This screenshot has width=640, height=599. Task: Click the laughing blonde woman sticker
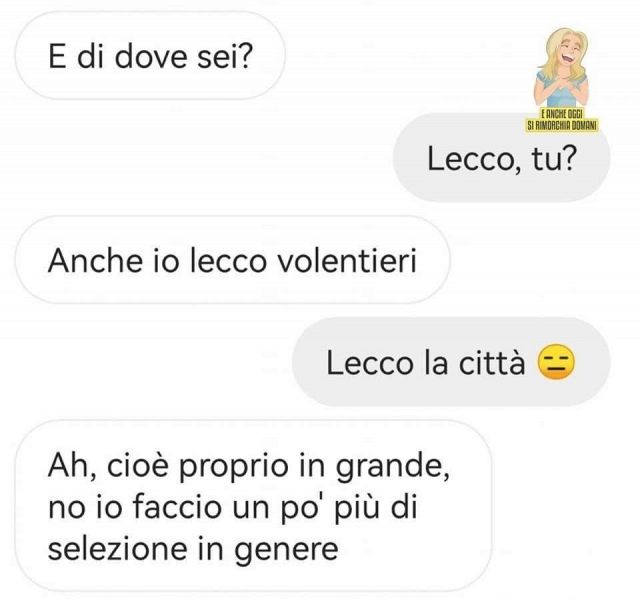pos(562,80)
